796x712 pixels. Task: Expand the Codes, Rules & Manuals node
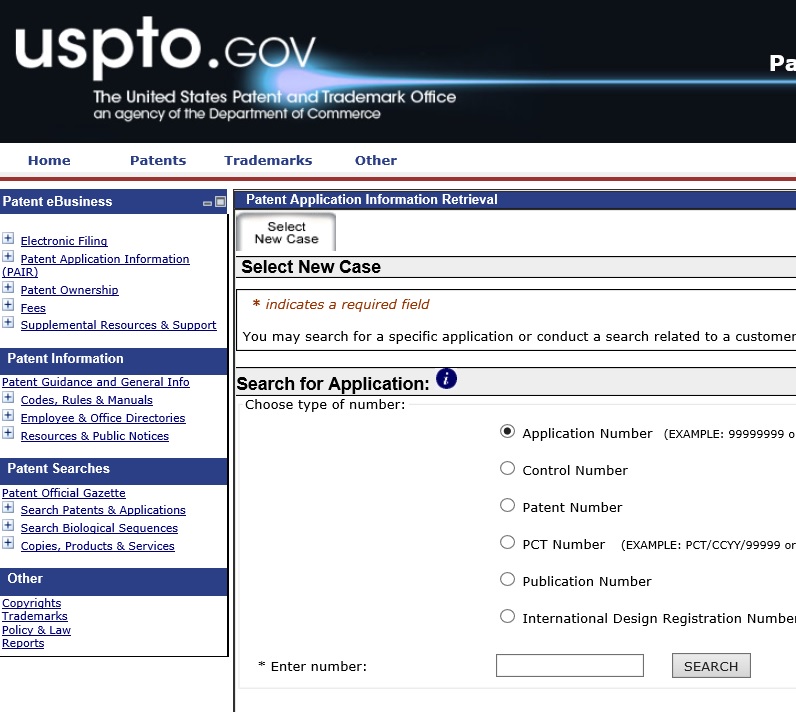[x=8, y=397]
